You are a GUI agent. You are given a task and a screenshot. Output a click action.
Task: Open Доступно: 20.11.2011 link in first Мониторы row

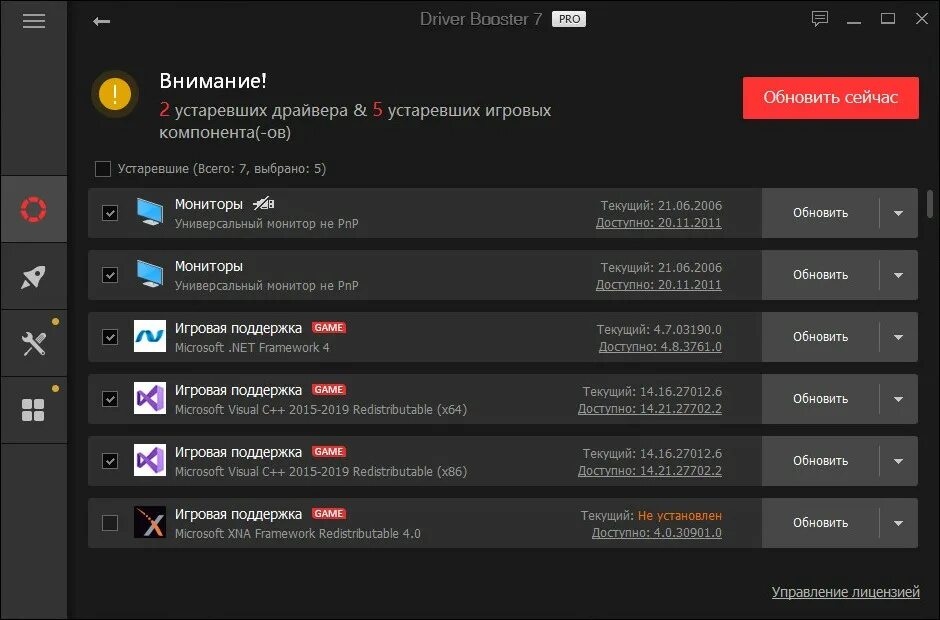(x=658, y=222)
